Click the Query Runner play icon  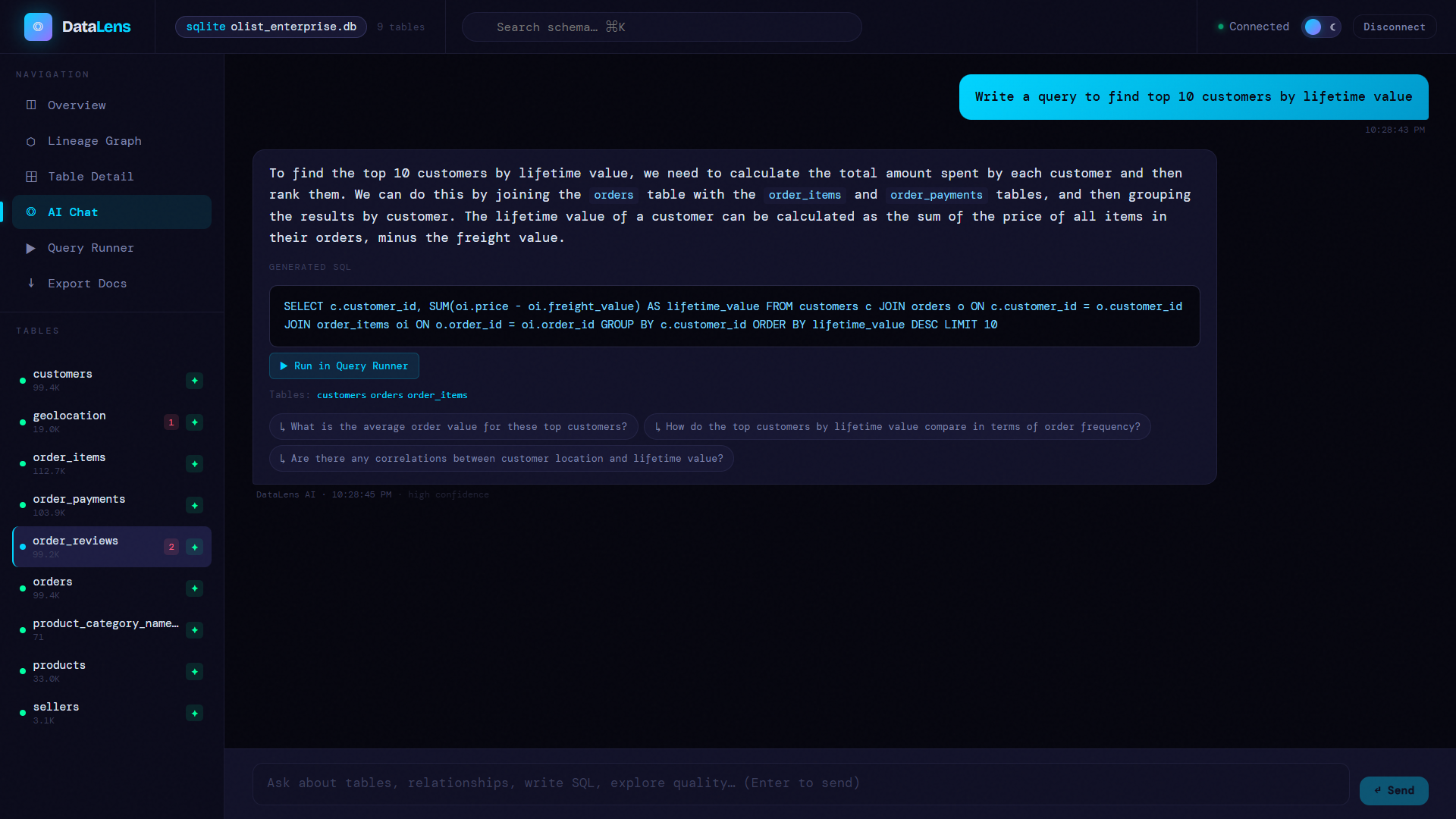[x=31, y=248]
